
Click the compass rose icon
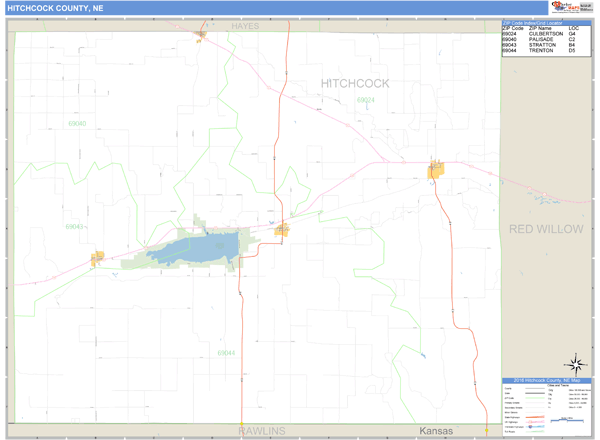(x=575, y=363)
